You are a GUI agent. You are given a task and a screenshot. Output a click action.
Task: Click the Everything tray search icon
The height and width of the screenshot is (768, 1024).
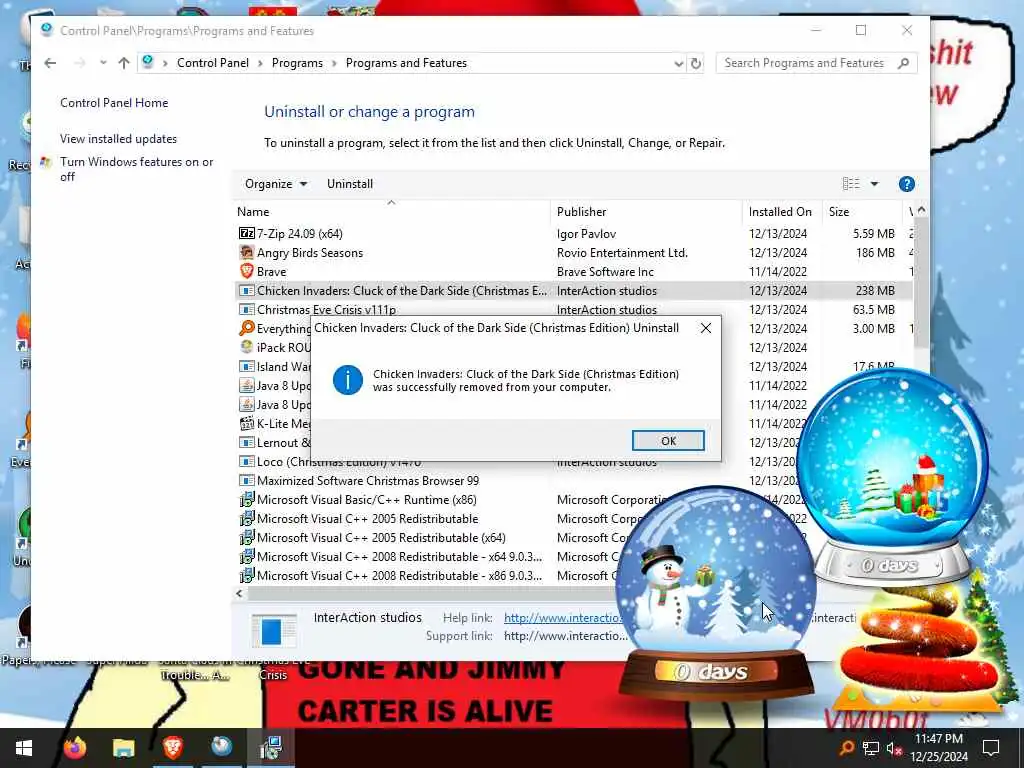click(x=846, y=748)
